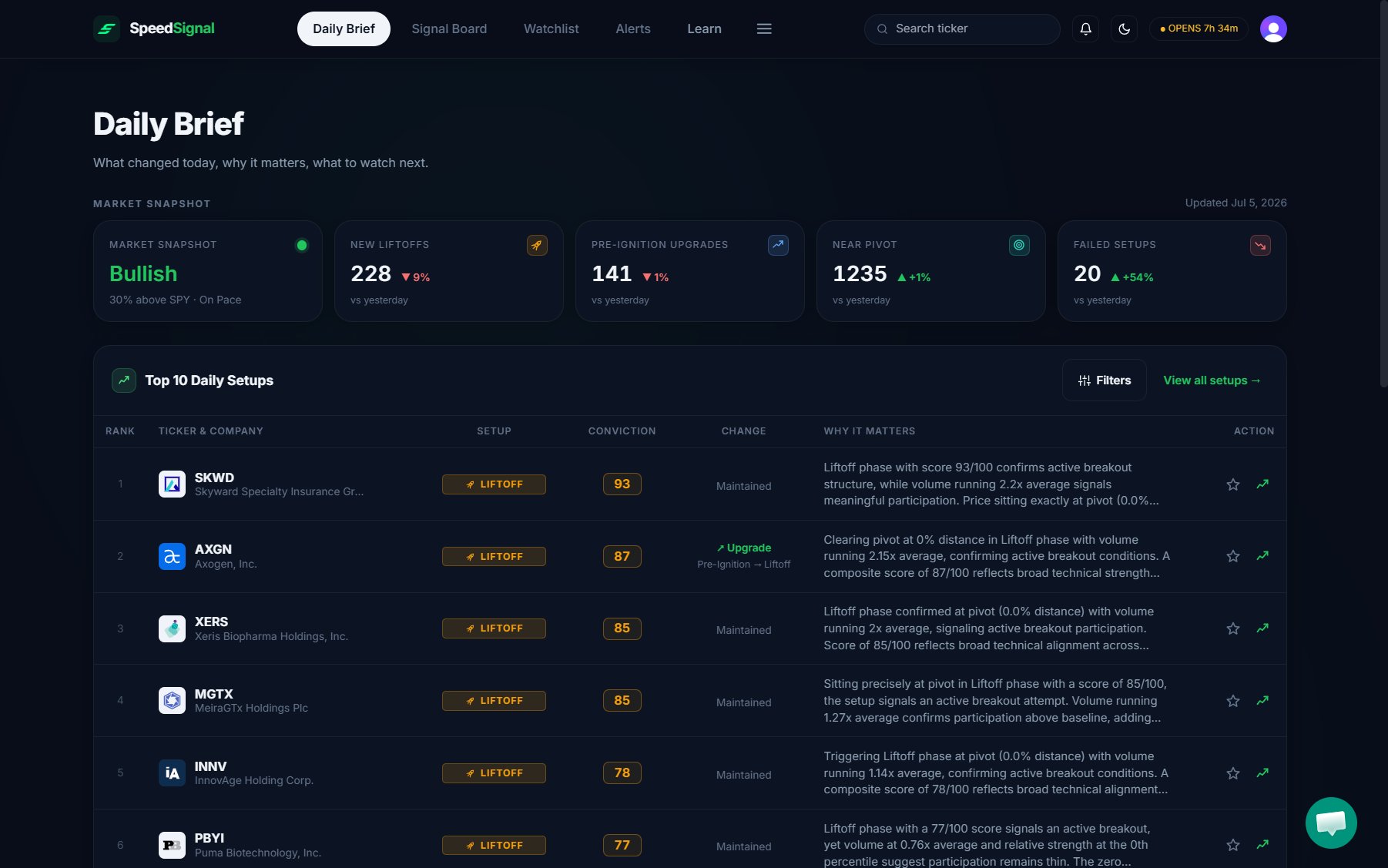Star MGTX to watchlist
Image resolution: width=1388 pixels, height=868 pixels.
tap(1233, 701)
